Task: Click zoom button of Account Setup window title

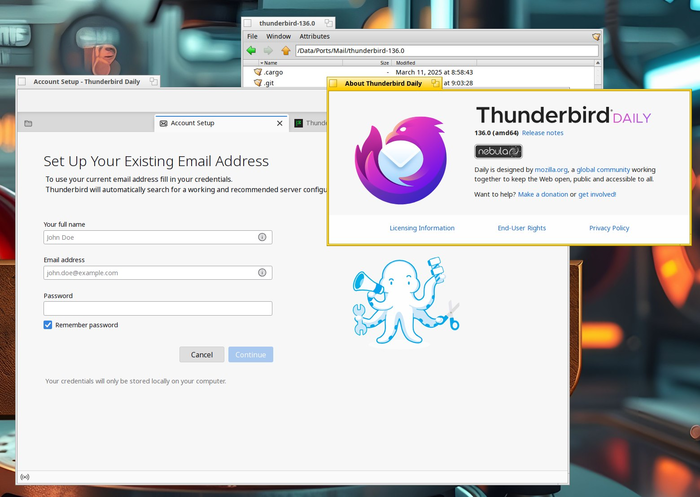Action: tap(153, 81)
